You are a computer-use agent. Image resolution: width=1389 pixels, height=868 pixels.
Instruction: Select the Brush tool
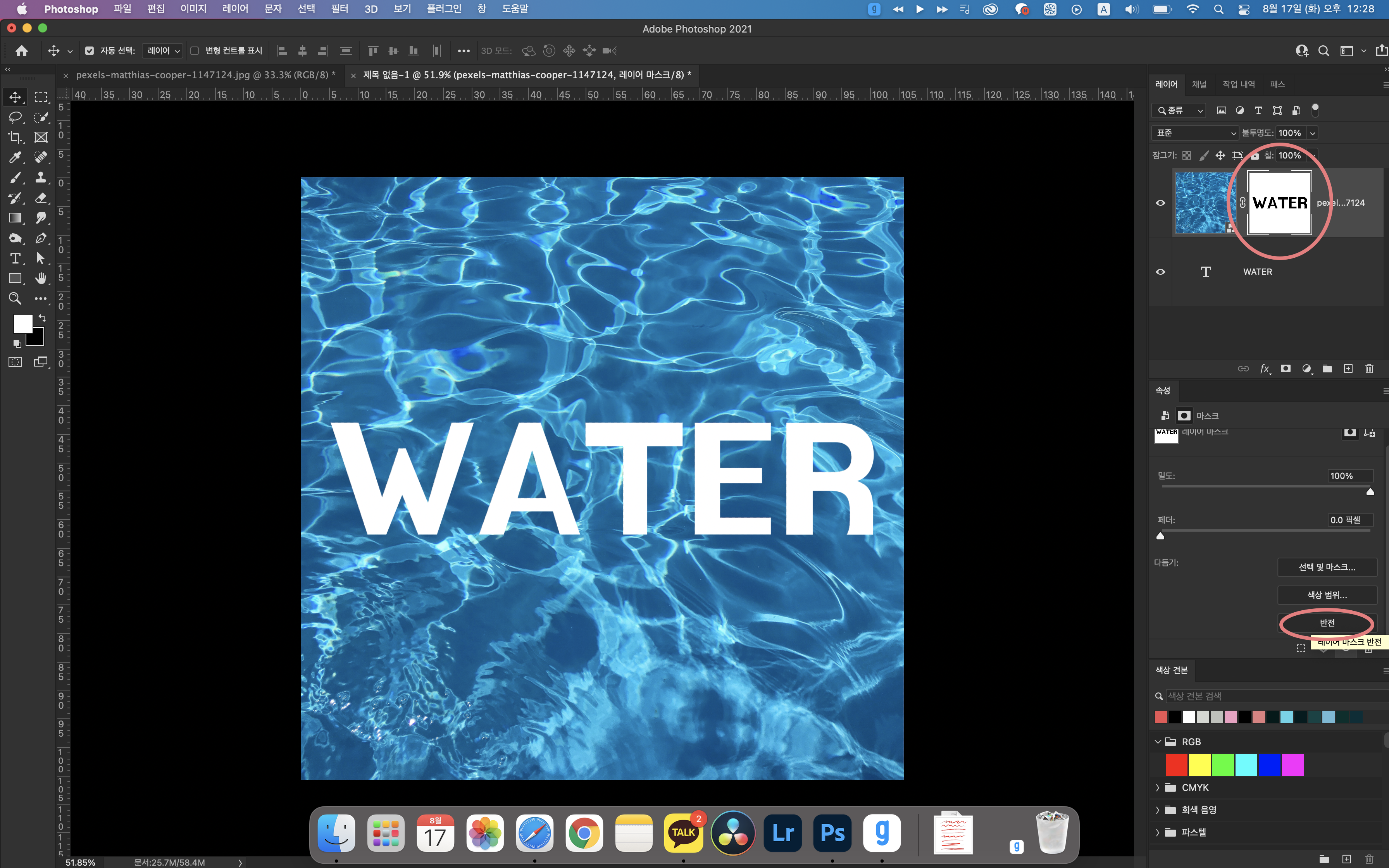click(x=16, y=177)
